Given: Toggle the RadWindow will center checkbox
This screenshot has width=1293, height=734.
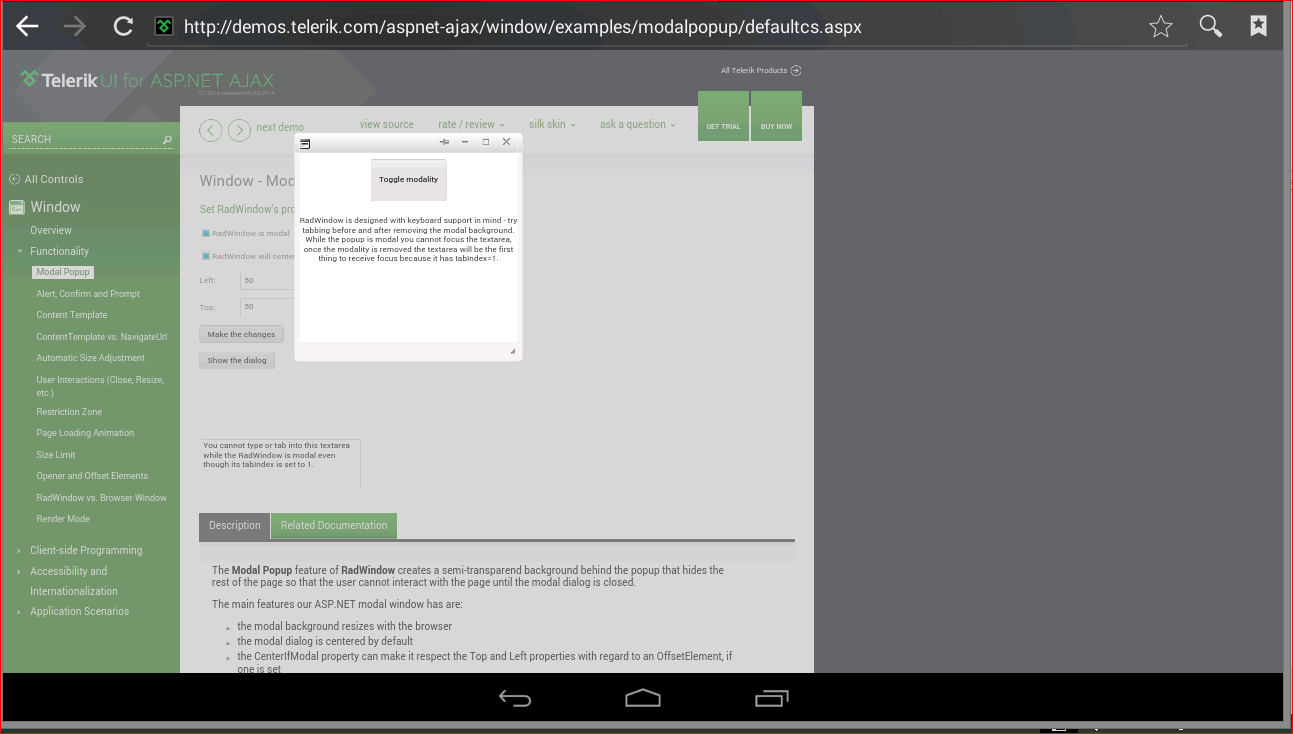Looking at the screenshot, I should 206,256.
